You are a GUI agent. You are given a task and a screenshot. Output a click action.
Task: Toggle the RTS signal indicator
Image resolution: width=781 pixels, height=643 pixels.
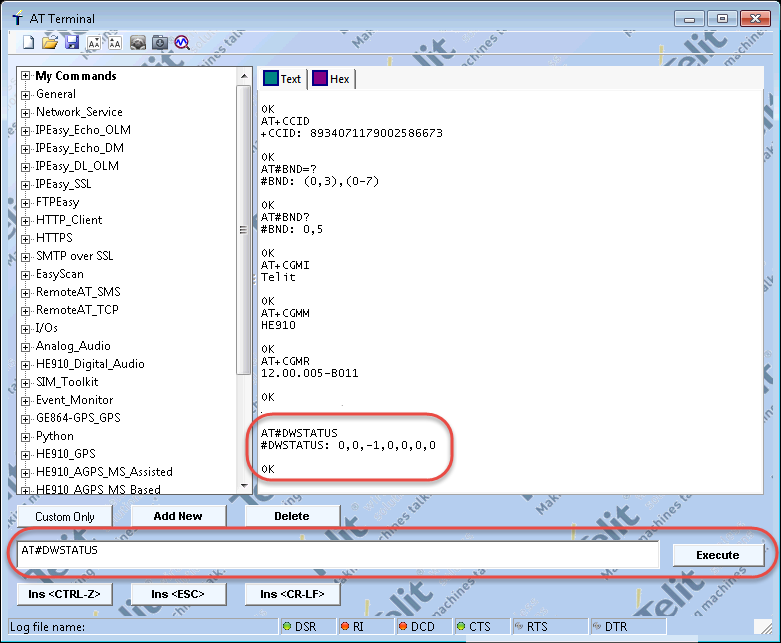[541, 627]
